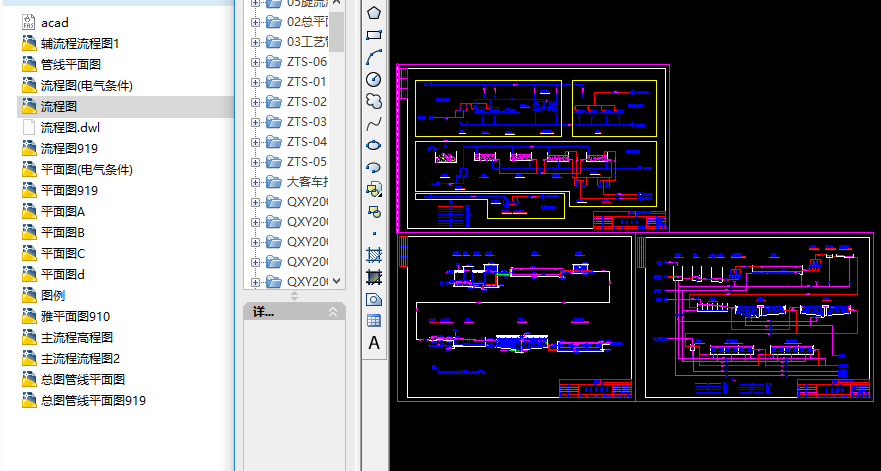The height and width of the screenshot is (471, 881).
Task: Select the 总图管线平面图 drawing file
Action: tap(73, 379)
